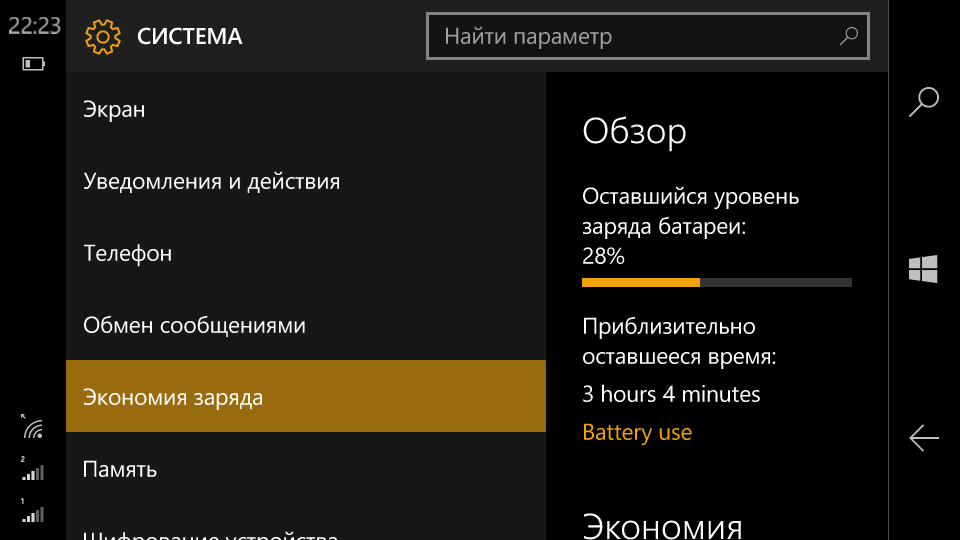The height and width of the screenshot is (540, 960).
Task: Click the orange battery level progress bar
Action: click(716, 283)
